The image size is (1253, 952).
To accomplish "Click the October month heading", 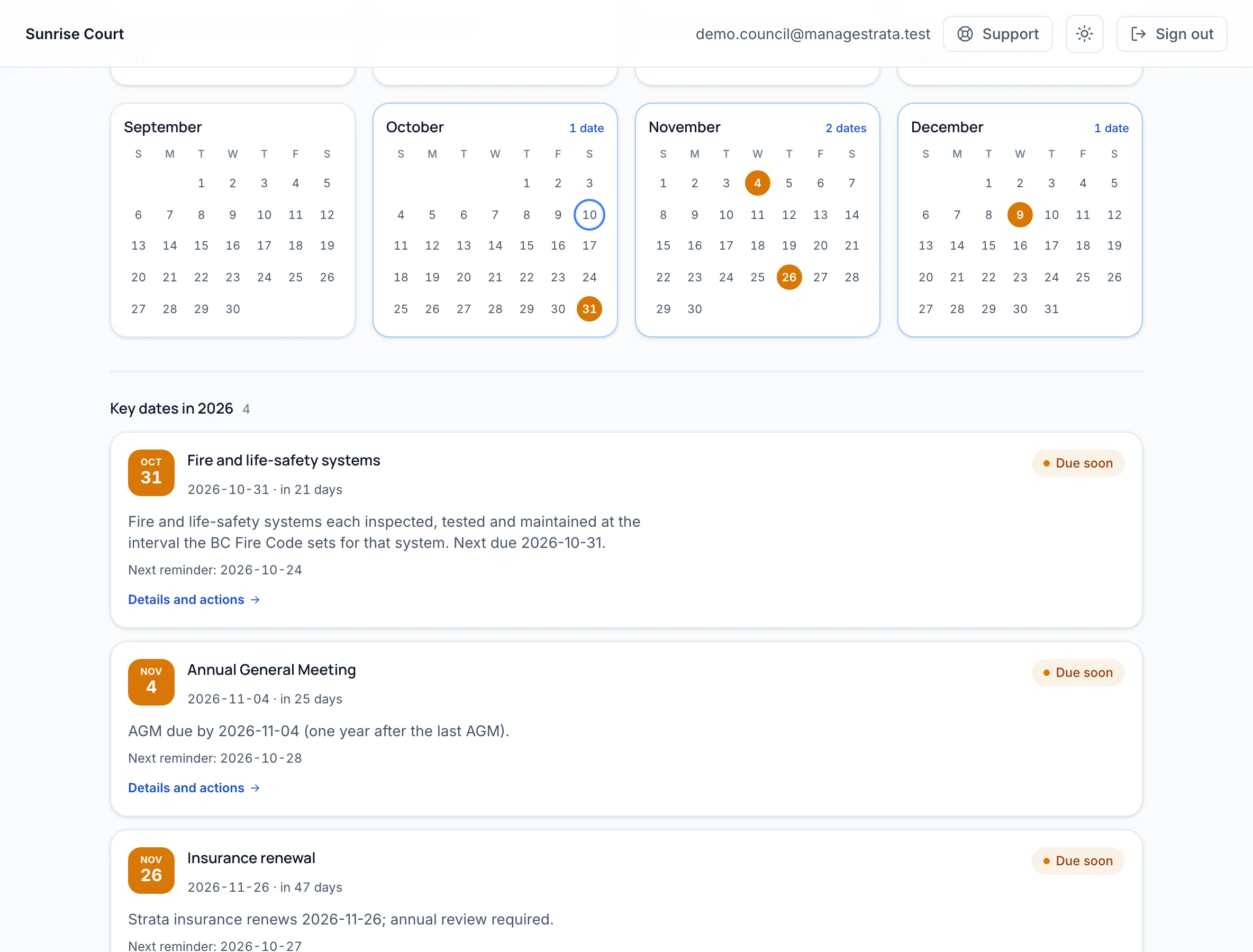I will 414,127.
